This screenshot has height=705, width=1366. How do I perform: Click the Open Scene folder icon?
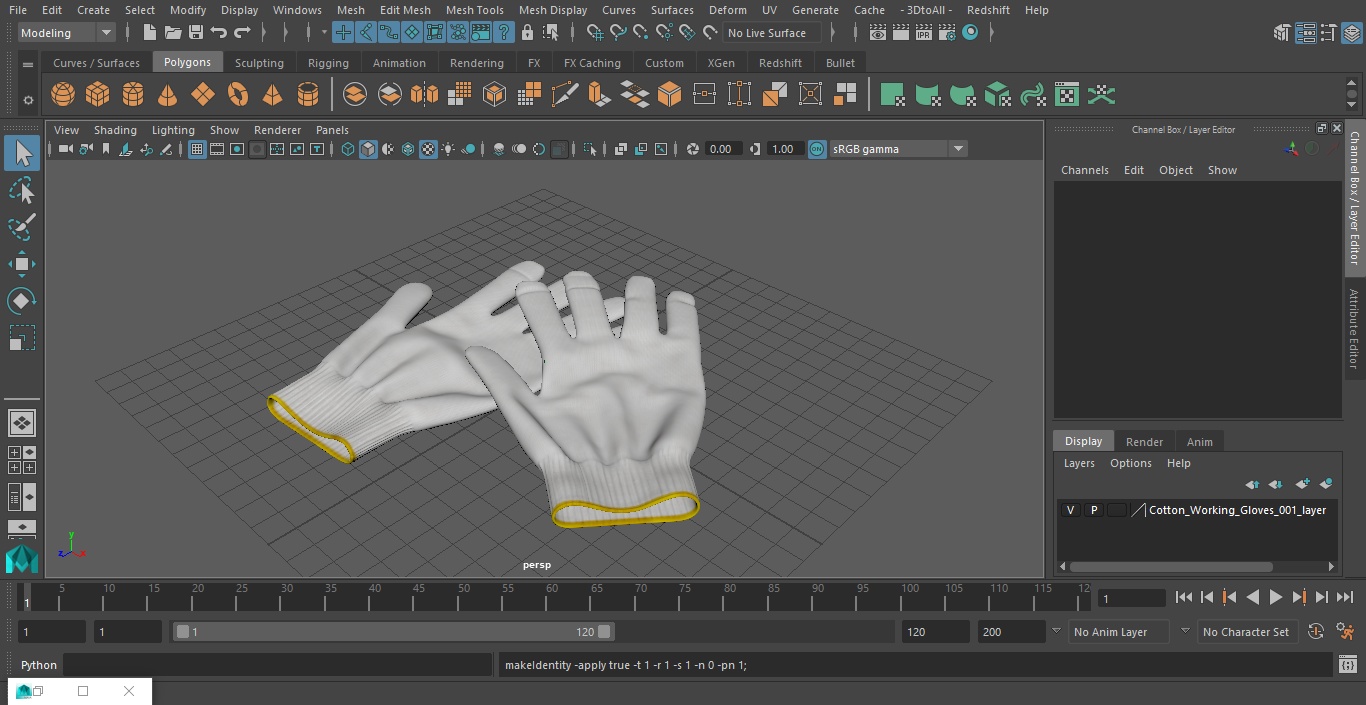[173, 33]
